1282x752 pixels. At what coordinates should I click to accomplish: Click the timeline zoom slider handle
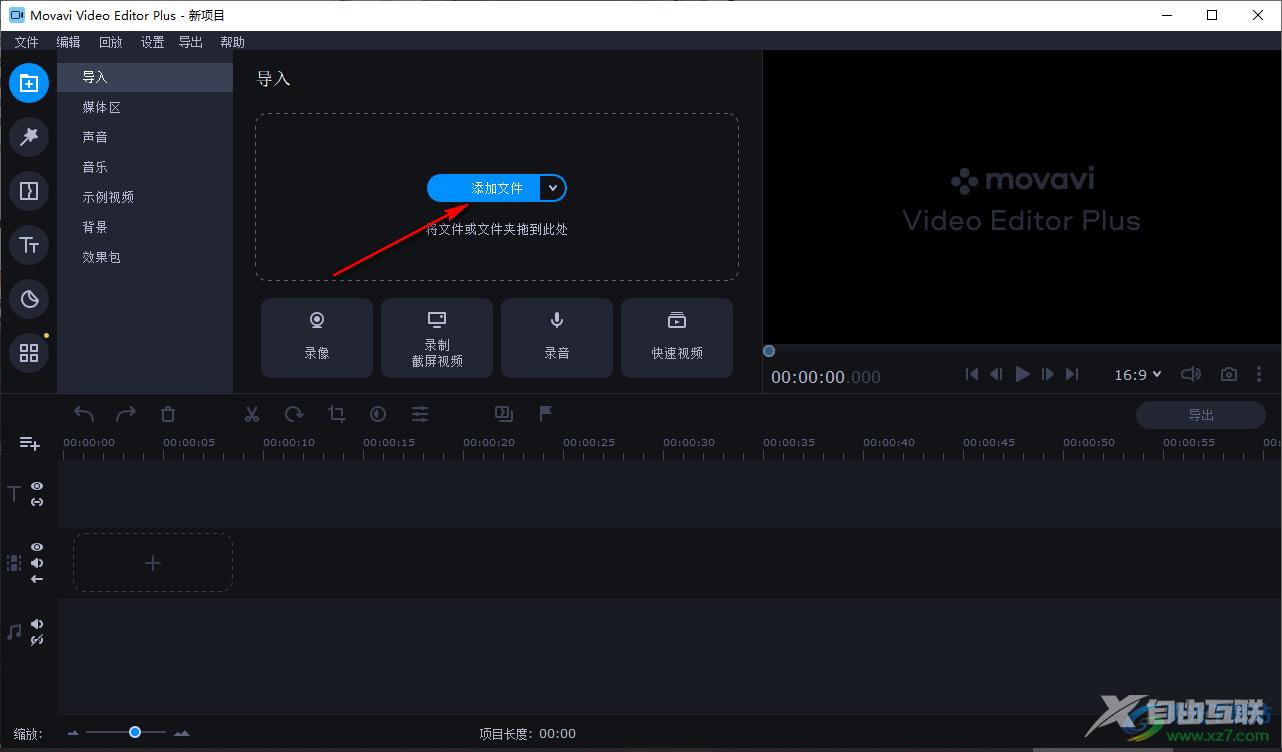135,732
